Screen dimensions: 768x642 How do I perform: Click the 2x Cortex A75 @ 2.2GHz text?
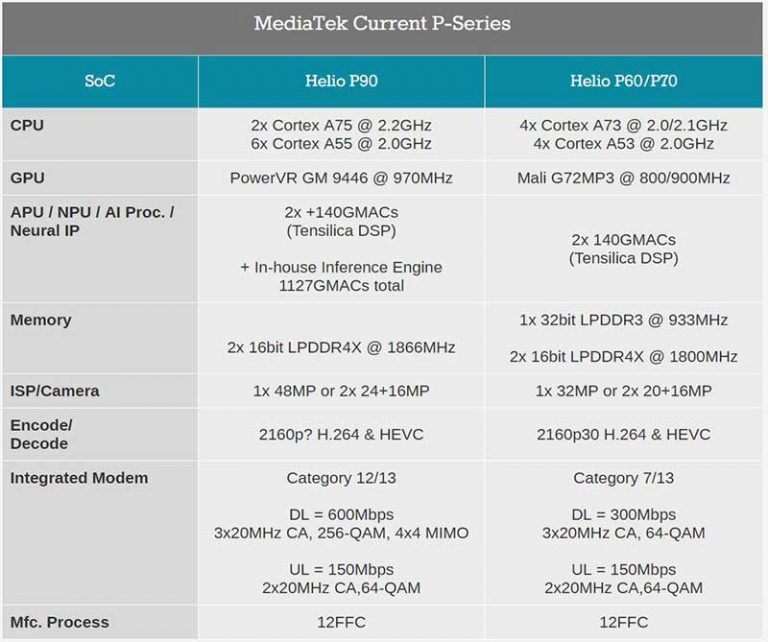pos(341,126)
